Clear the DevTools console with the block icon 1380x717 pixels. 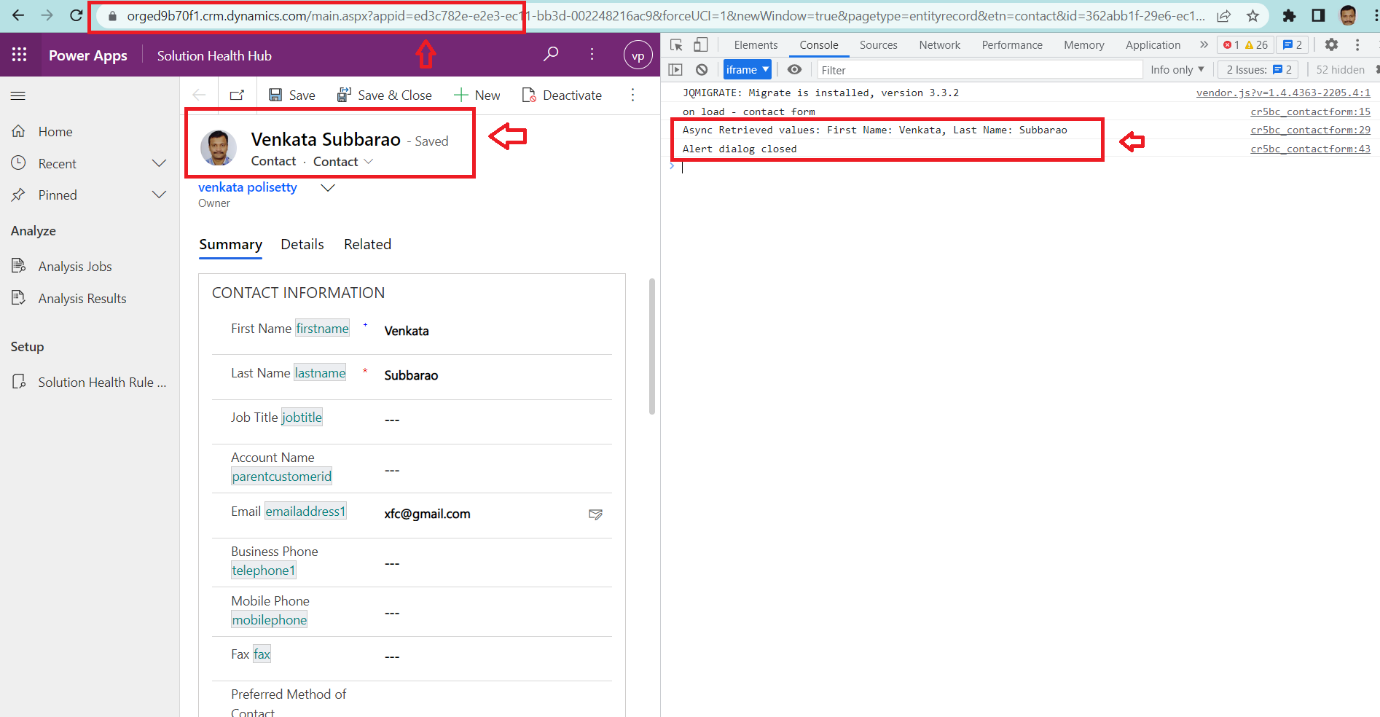tap(701, 69)
